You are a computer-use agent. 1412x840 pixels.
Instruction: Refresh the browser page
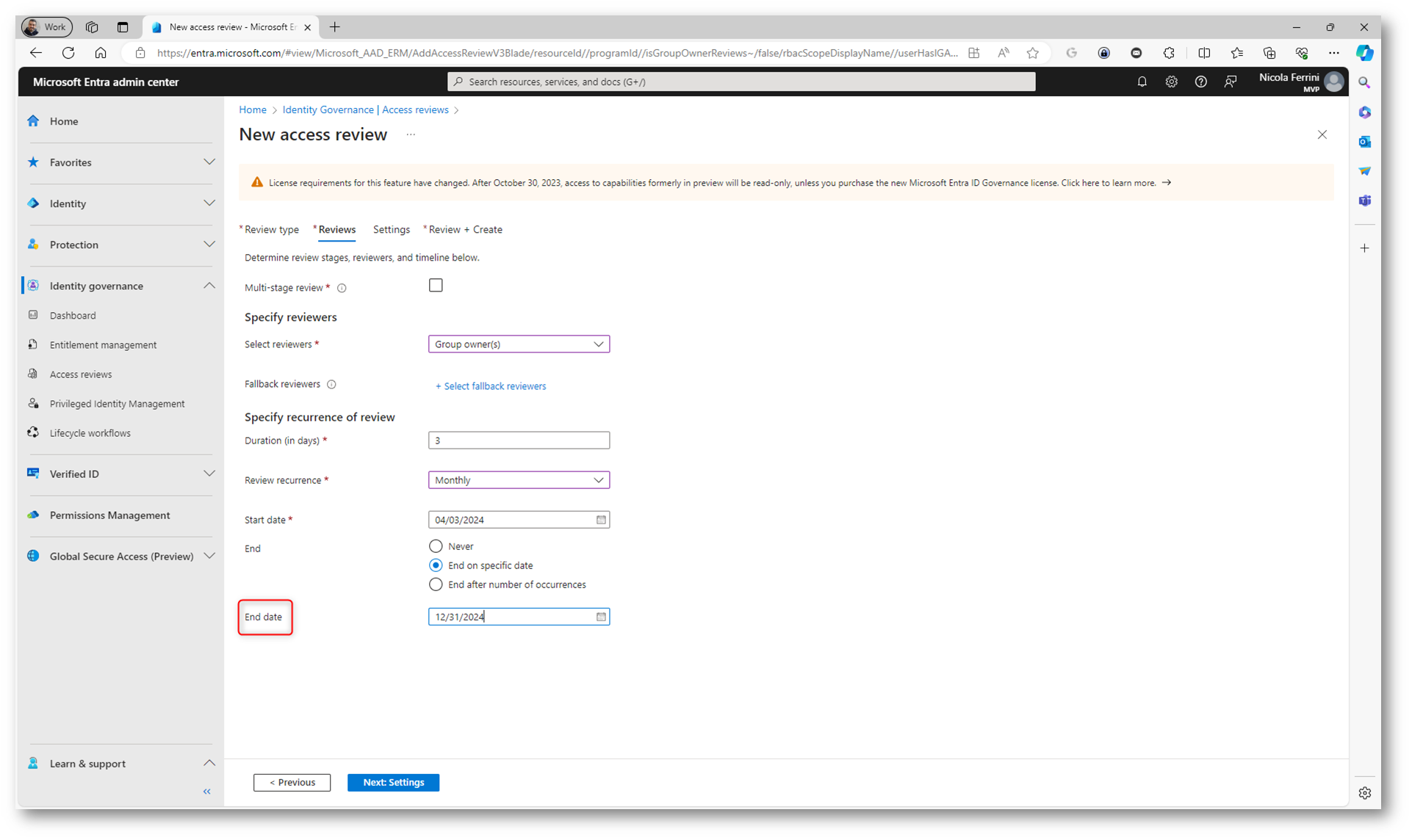[68, 53]
